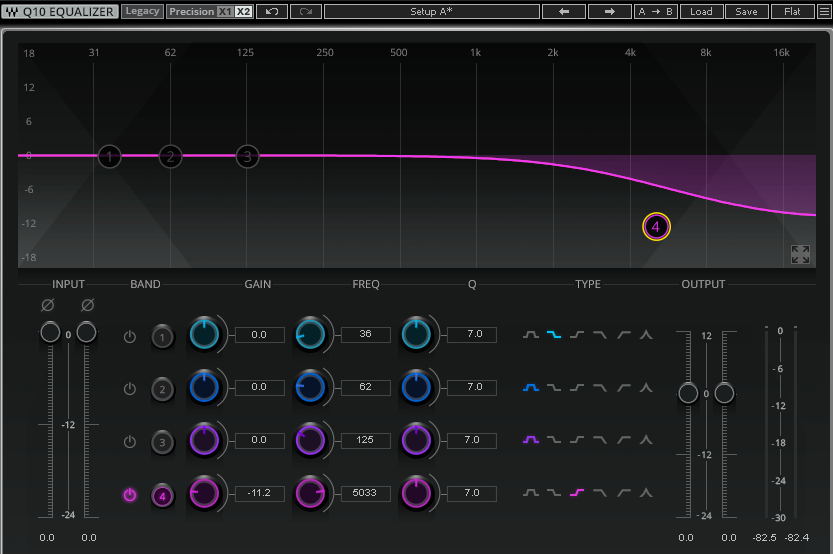
Task: Enable band 2 with its power button
Action: (130, 389)
